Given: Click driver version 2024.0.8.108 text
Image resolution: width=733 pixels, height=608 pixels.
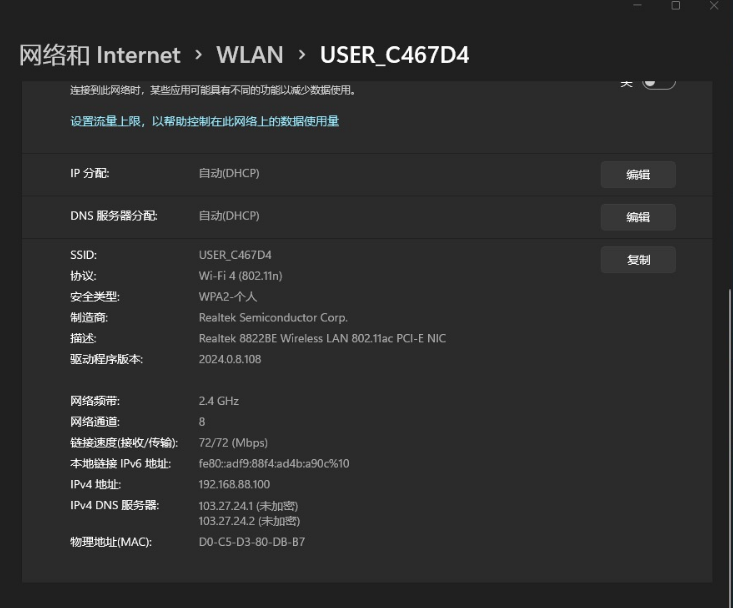Looking at the screenshot, I should [x=230, y=359].
